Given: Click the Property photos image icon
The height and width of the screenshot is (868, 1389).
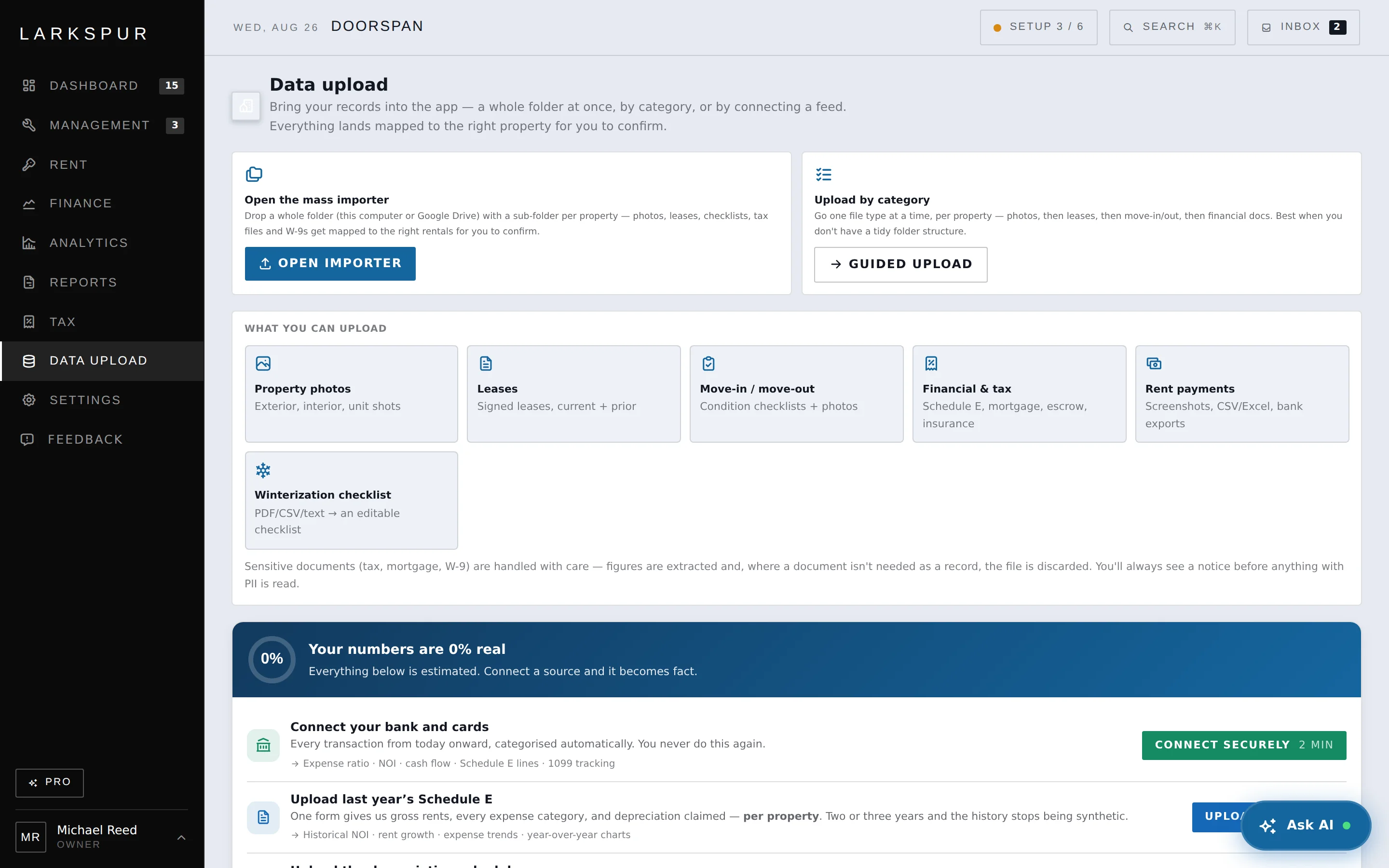Looking at the screenshot, I should 263,364.
